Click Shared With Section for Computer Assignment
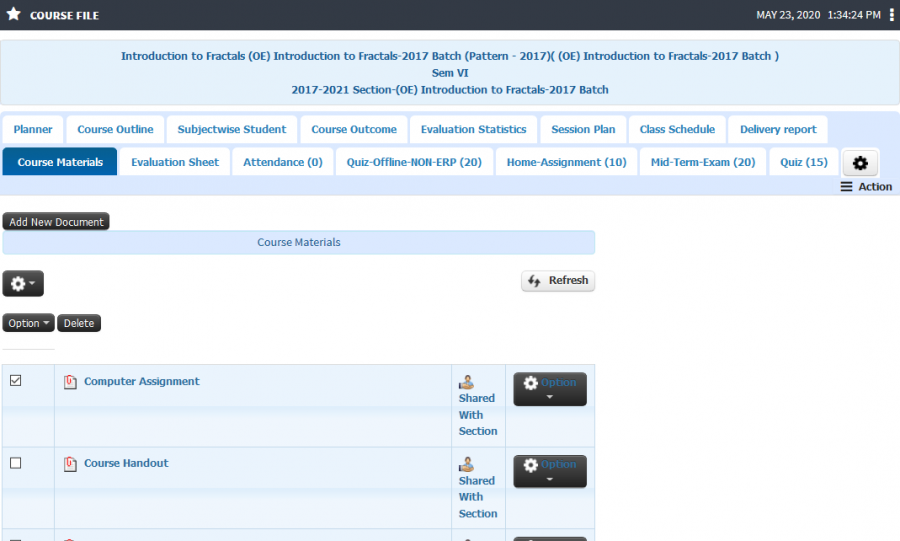900x541 pixels. click(478, 414)
